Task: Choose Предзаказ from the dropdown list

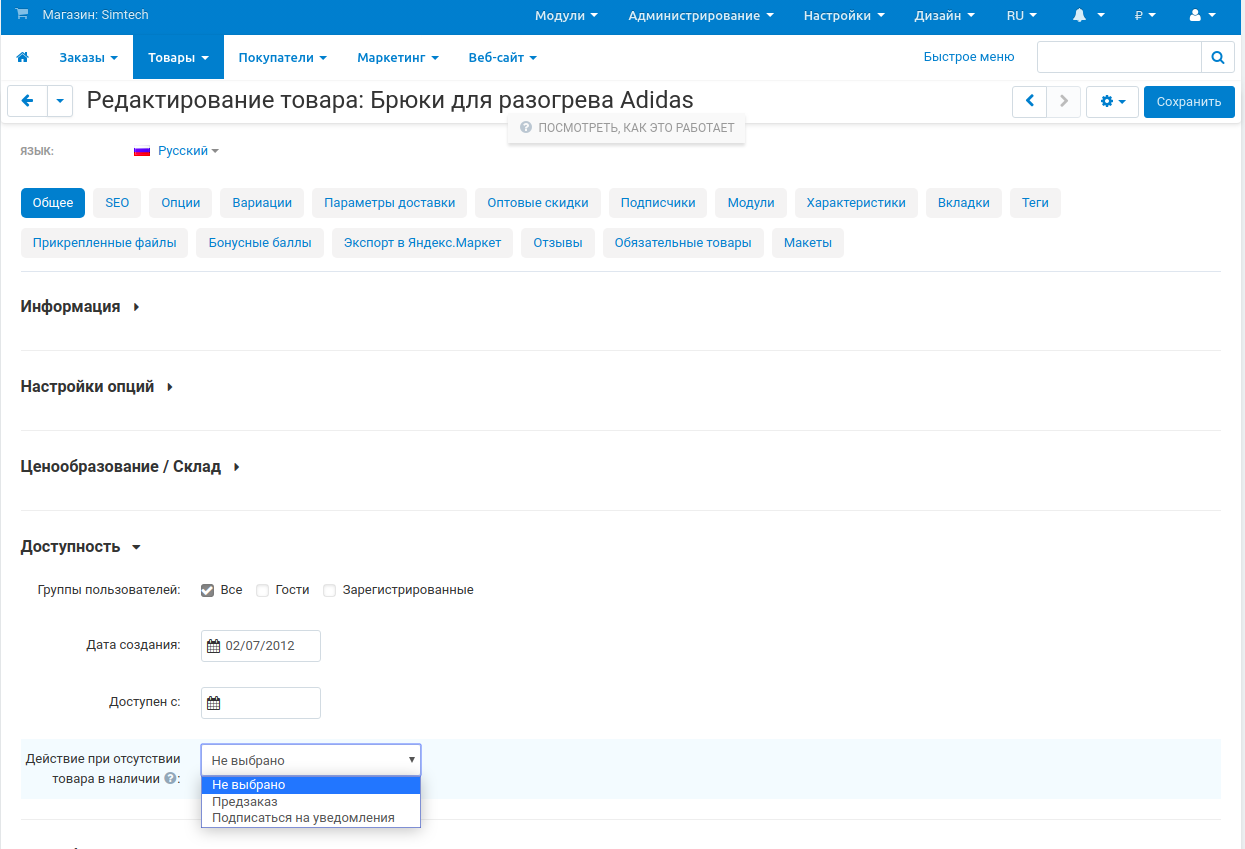Action: coord(245,801)
